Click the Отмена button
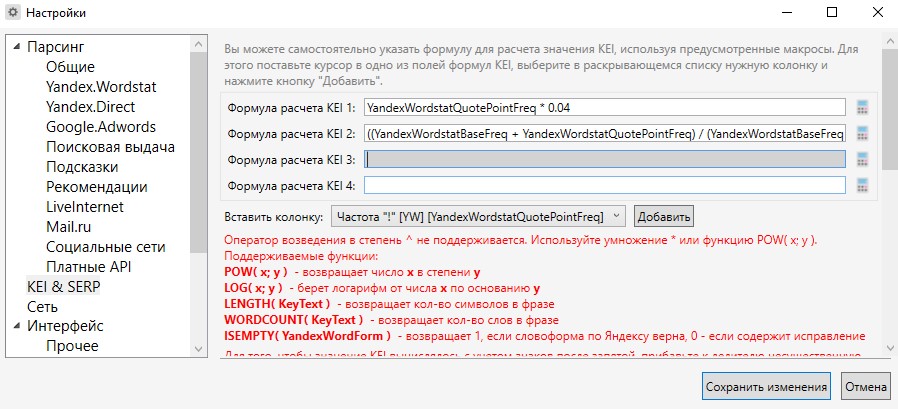 pyautogui.click(x=867, y=387)
